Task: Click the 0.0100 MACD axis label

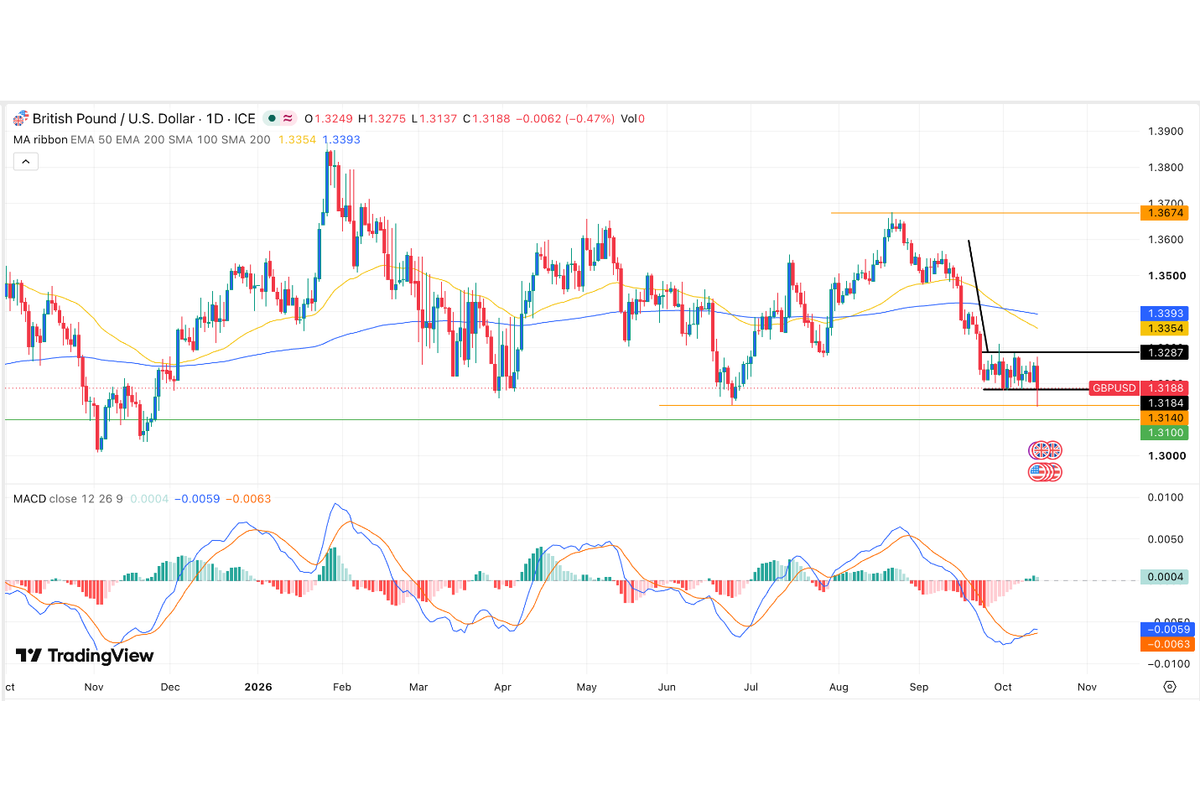Action: [x=1167, y=497]
